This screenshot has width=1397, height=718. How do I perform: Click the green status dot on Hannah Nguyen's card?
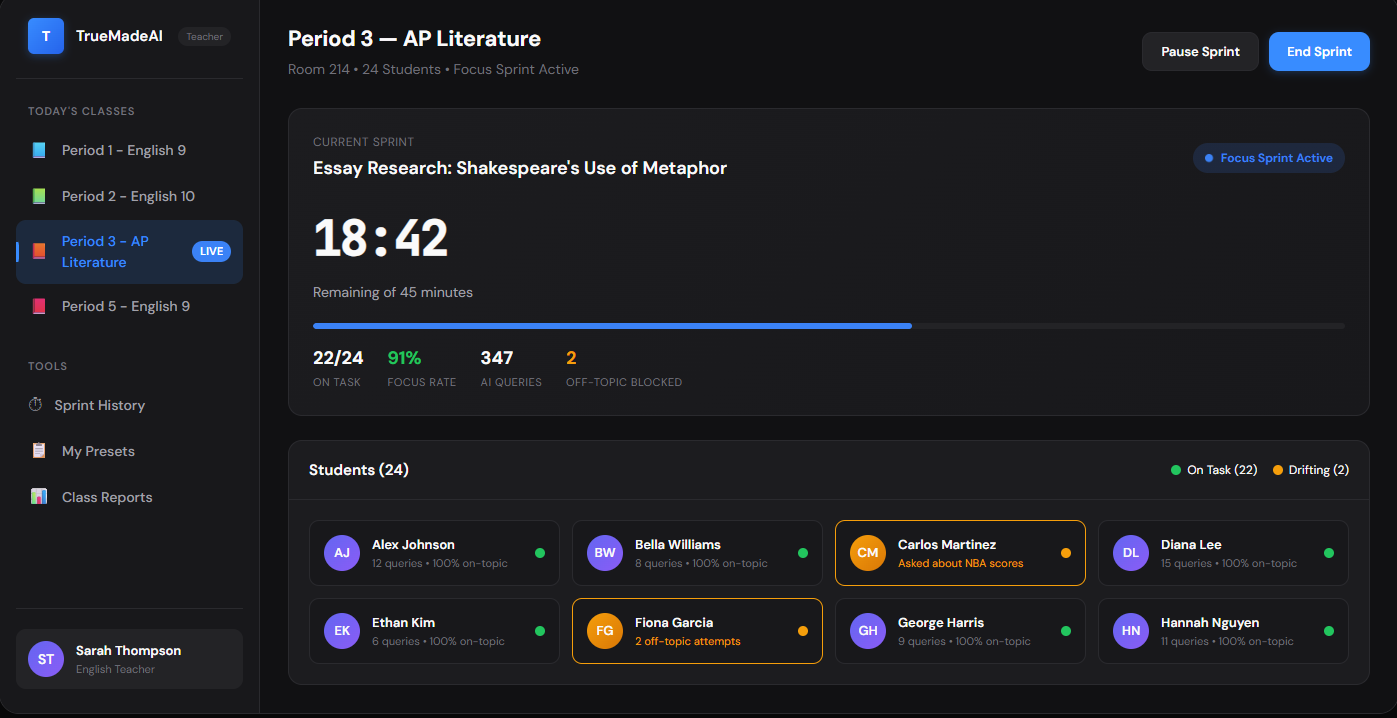pyautogui.click(x=1329, y=631)
